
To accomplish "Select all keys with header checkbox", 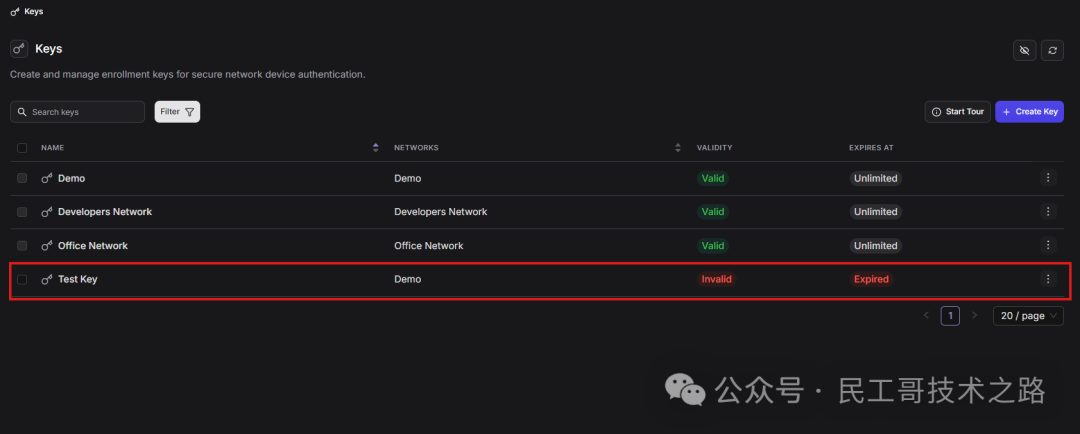I will click(x=22, y=148).
